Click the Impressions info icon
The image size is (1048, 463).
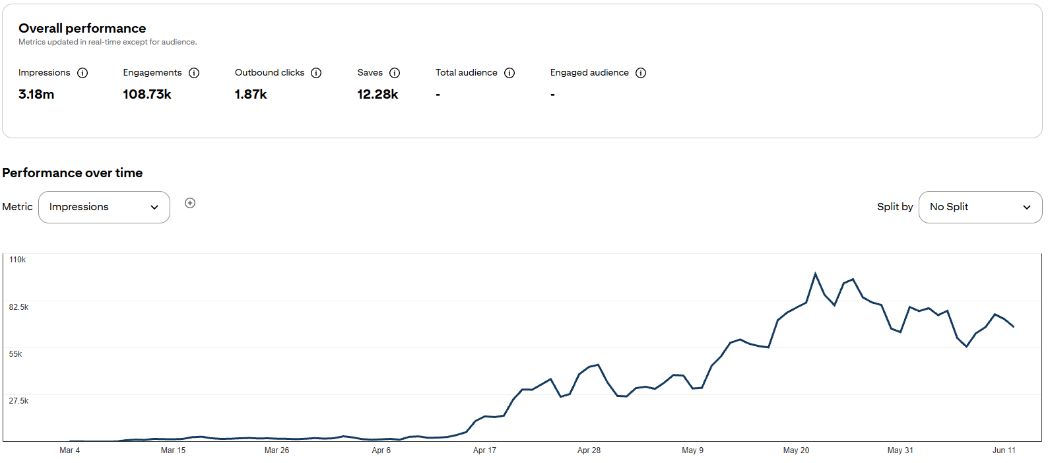coord(82,73)
